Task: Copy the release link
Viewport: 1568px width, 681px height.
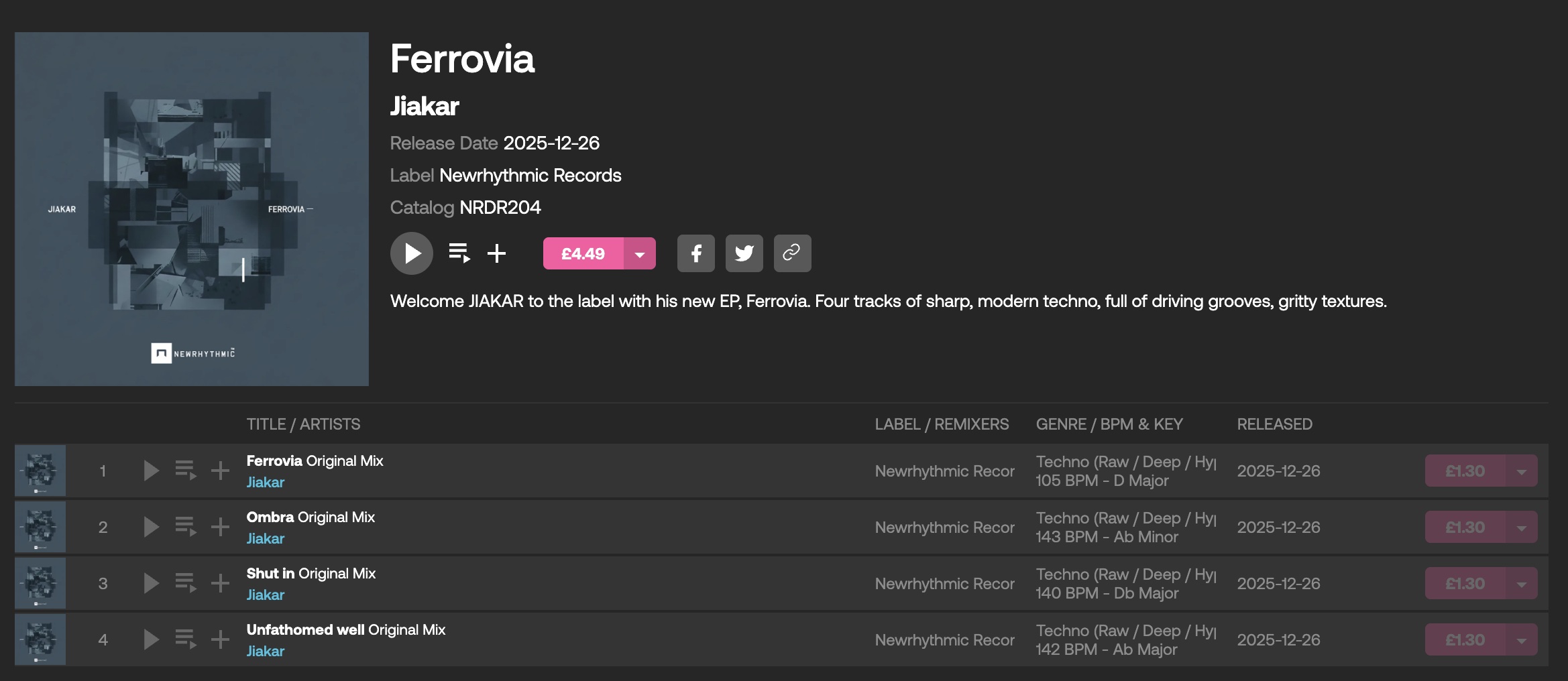Action: pyautogui.click(x=792, y=253)
